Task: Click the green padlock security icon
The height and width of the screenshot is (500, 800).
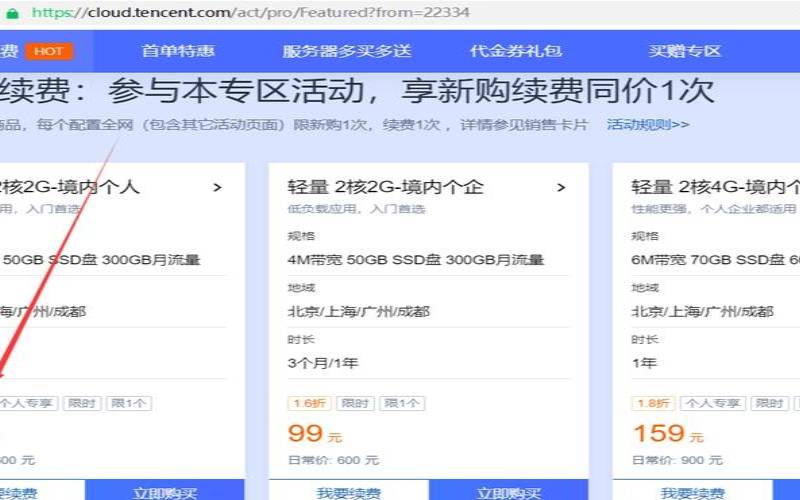Action: tap(11, 13)
